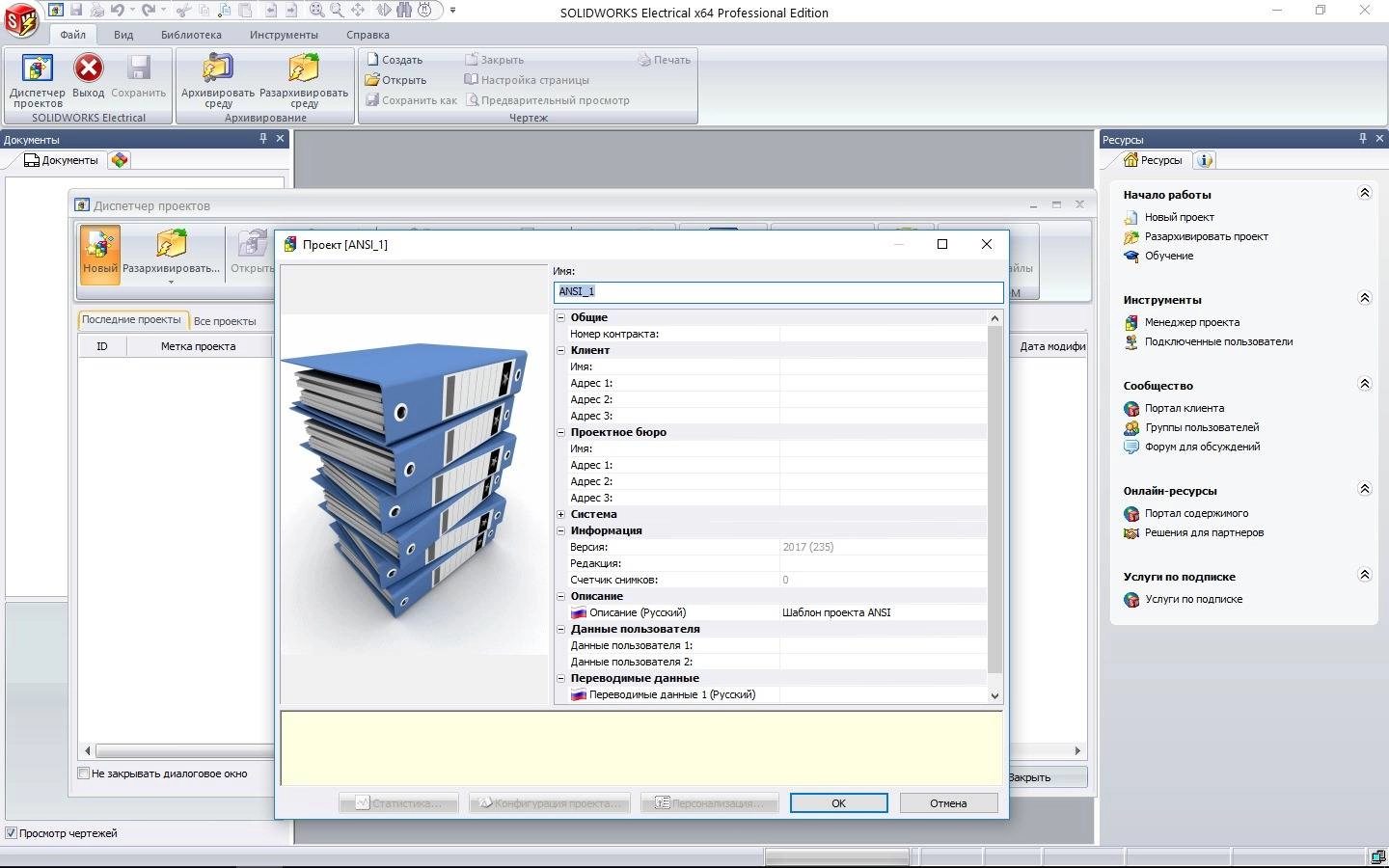
Task: Collapse the Начало работы section chevron
Action: [x=1364, y=193]
